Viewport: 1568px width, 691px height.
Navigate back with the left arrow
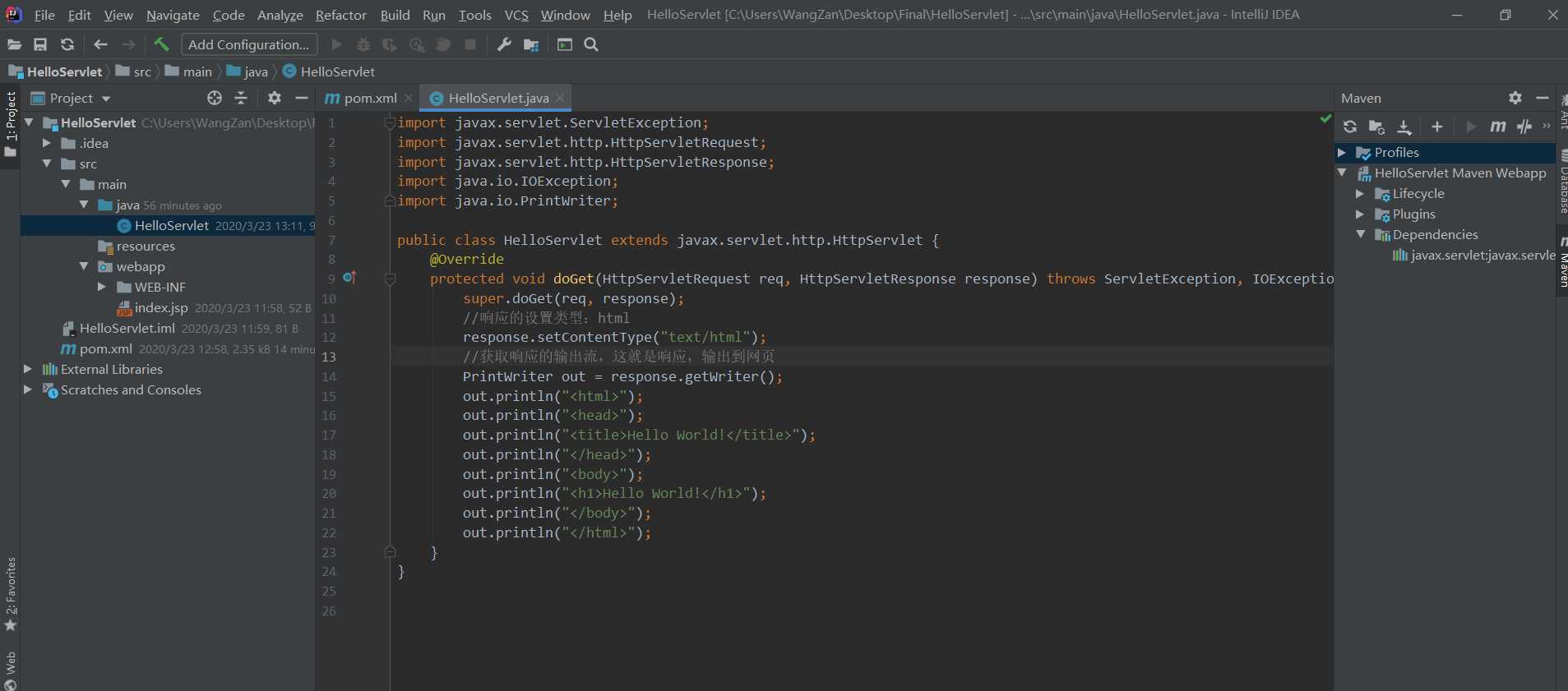(x=100, y=44)
